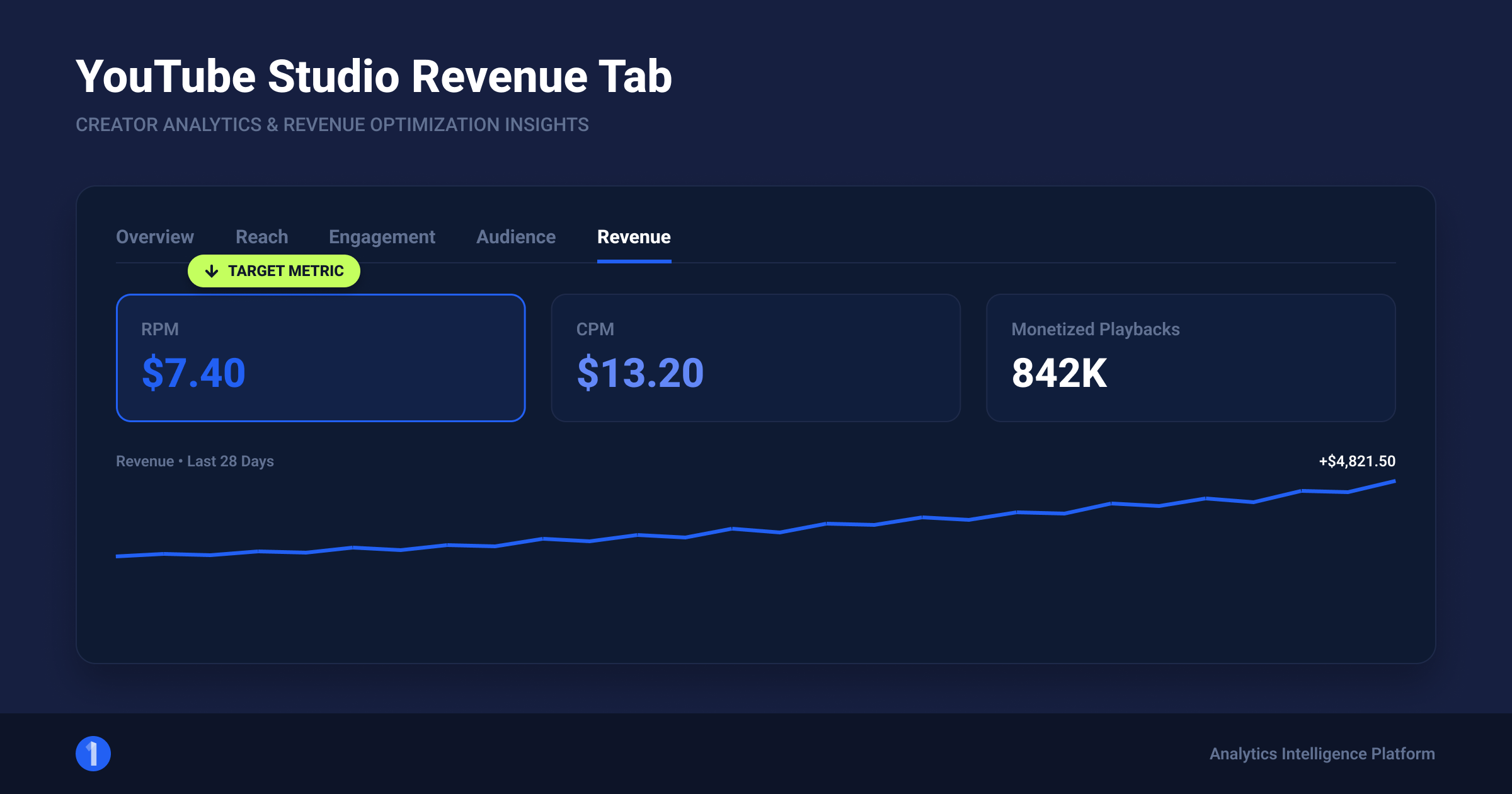Viewport: 1512px width, 794px height.
Task: Click the $7.40 RPM value
Action: coord(193,373)
